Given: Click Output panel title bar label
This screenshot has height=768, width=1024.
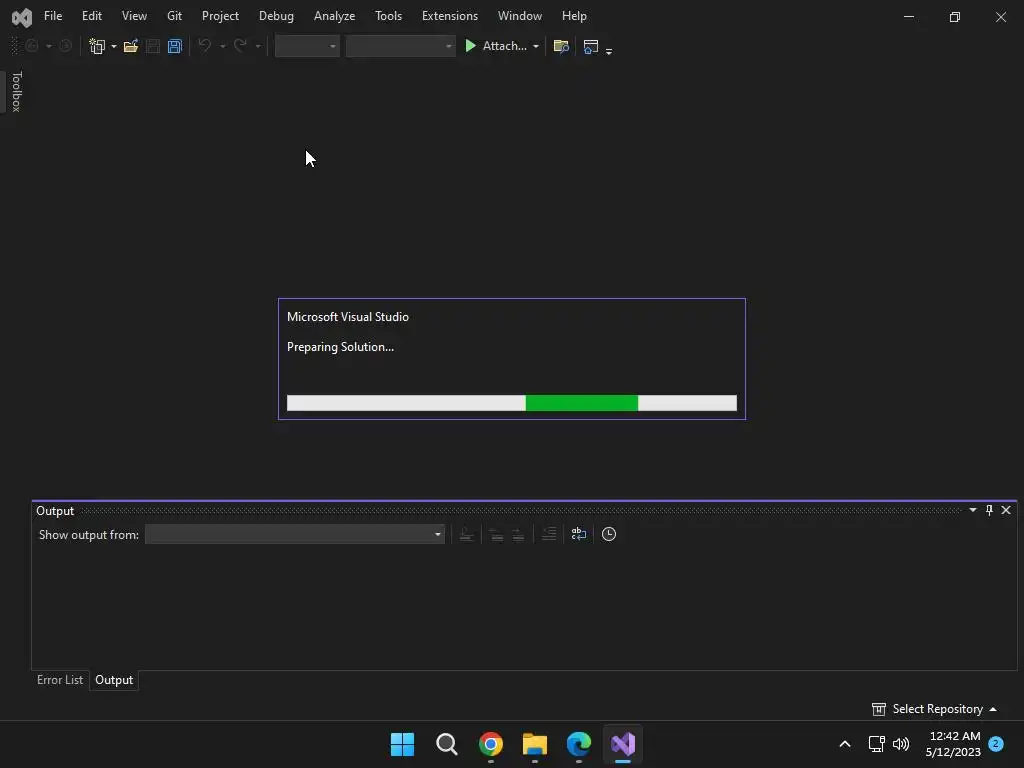Looking at the screenshot, I should tap(55, 511).
